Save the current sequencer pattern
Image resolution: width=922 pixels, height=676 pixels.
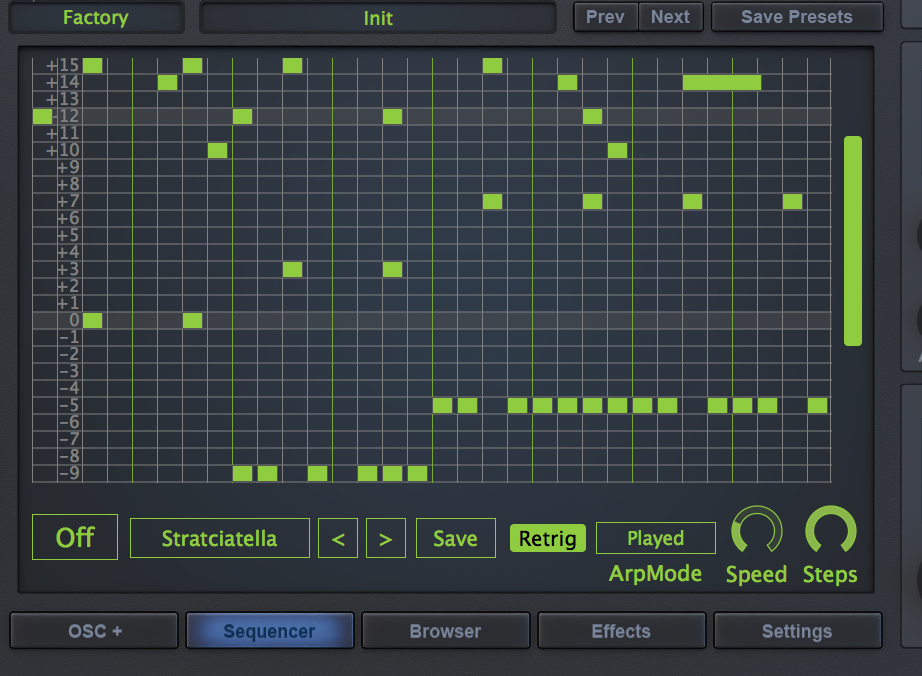click(456, 538)
